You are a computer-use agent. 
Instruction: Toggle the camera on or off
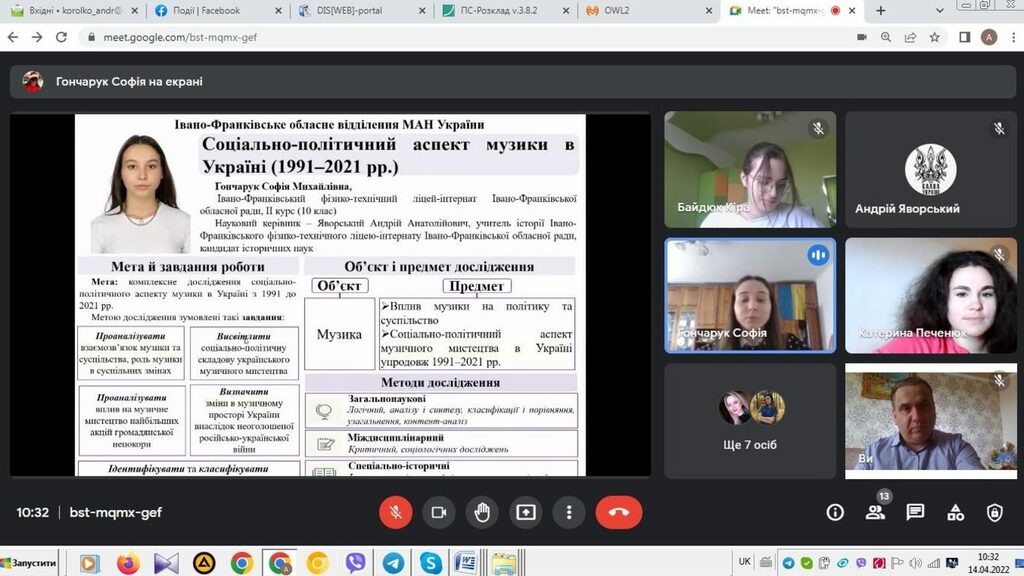click(438, 512)
